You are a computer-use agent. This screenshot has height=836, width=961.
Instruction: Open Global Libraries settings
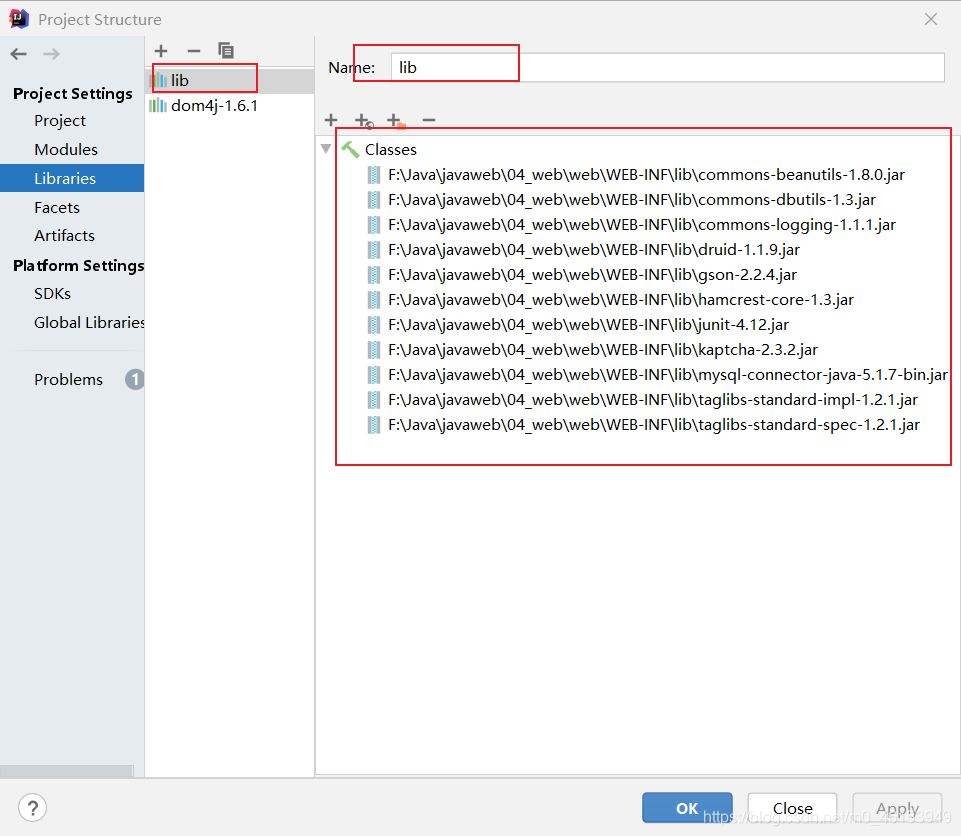point(89,322)
